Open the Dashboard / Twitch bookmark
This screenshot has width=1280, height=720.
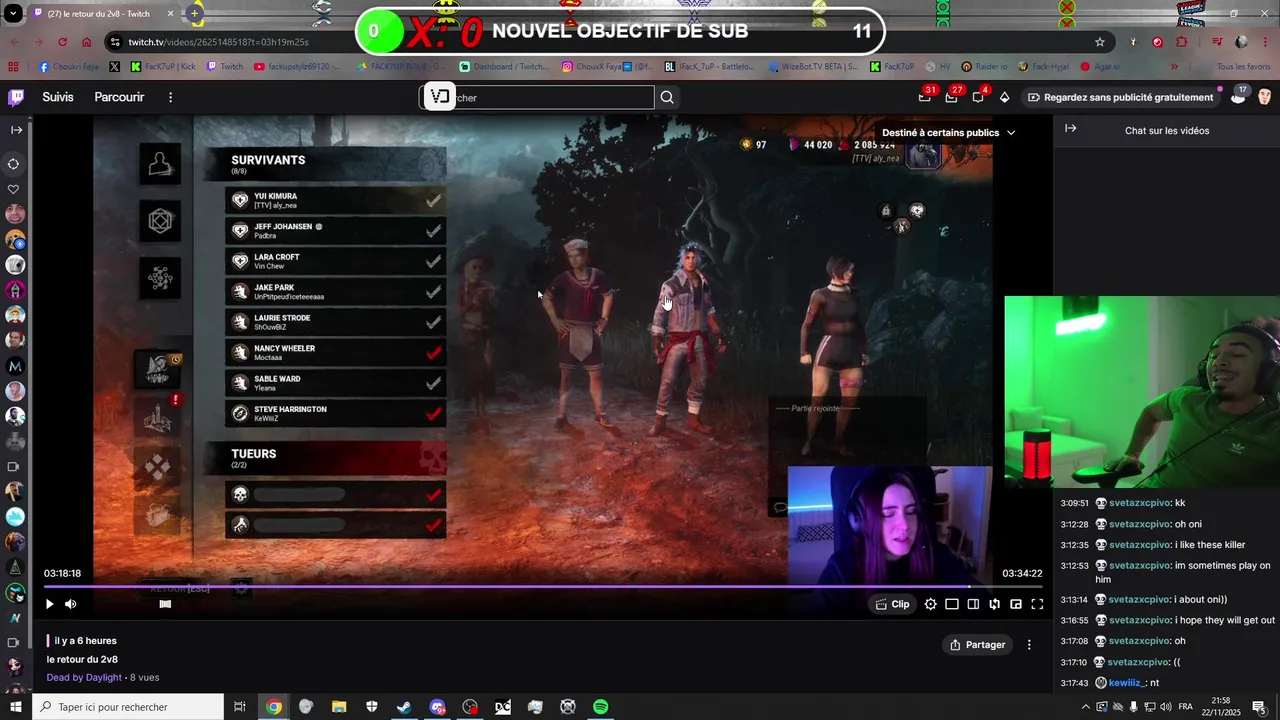[504, 67]
